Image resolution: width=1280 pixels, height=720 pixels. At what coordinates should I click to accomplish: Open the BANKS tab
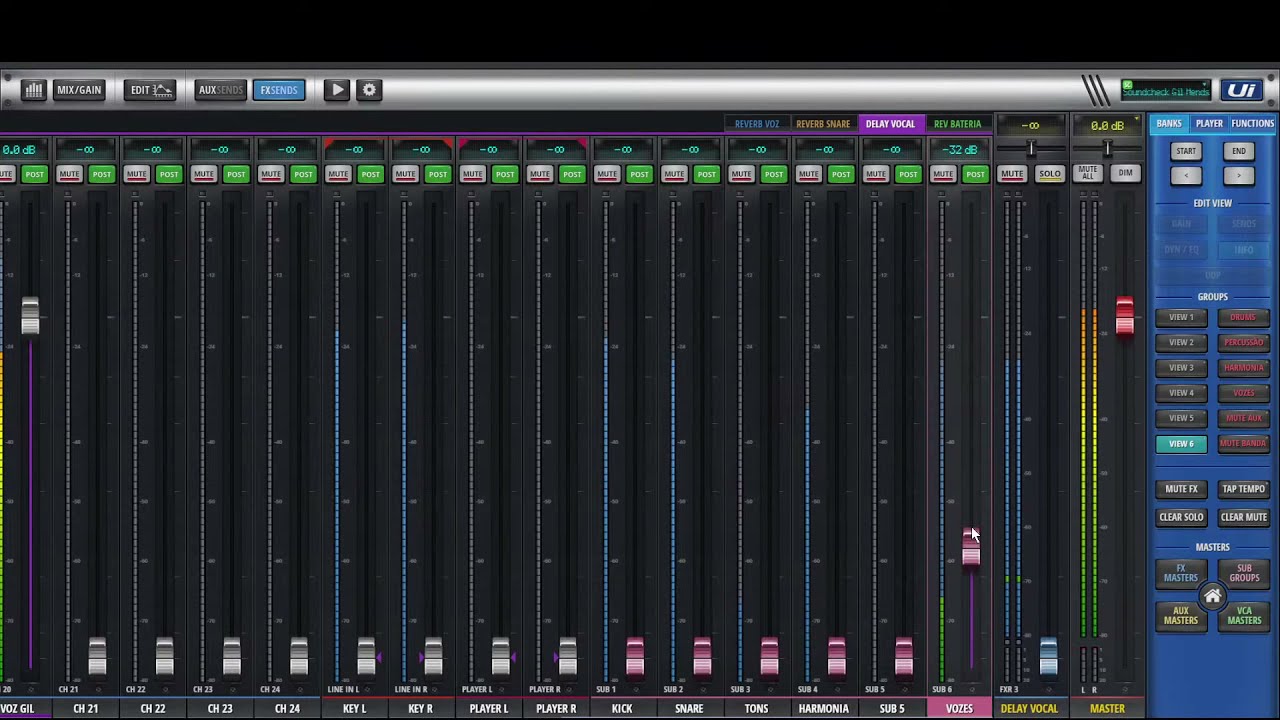tap(1169, 124)
